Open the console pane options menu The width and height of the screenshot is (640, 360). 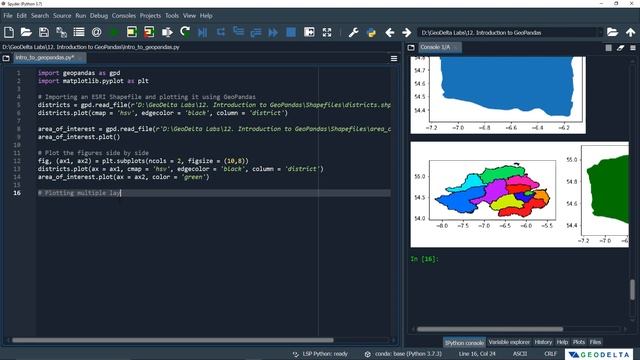click(633, 48)
